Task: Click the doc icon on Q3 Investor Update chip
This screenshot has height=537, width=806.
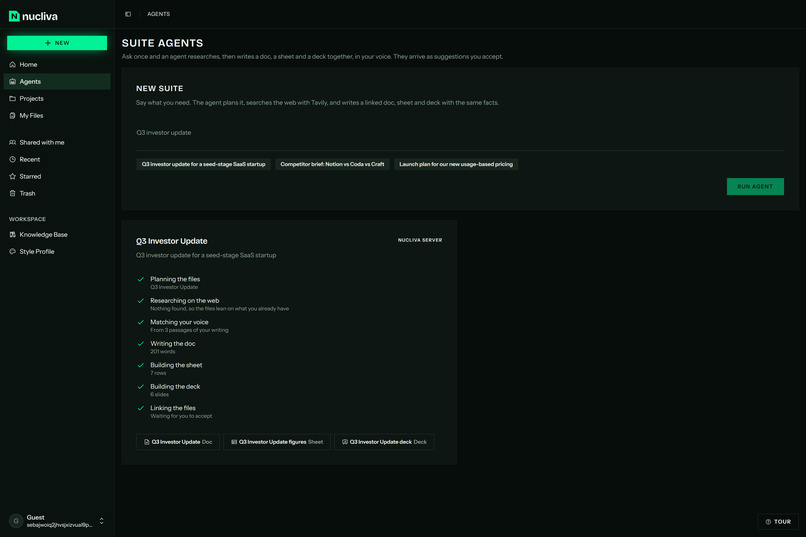Action: click(x=146, y=442)
